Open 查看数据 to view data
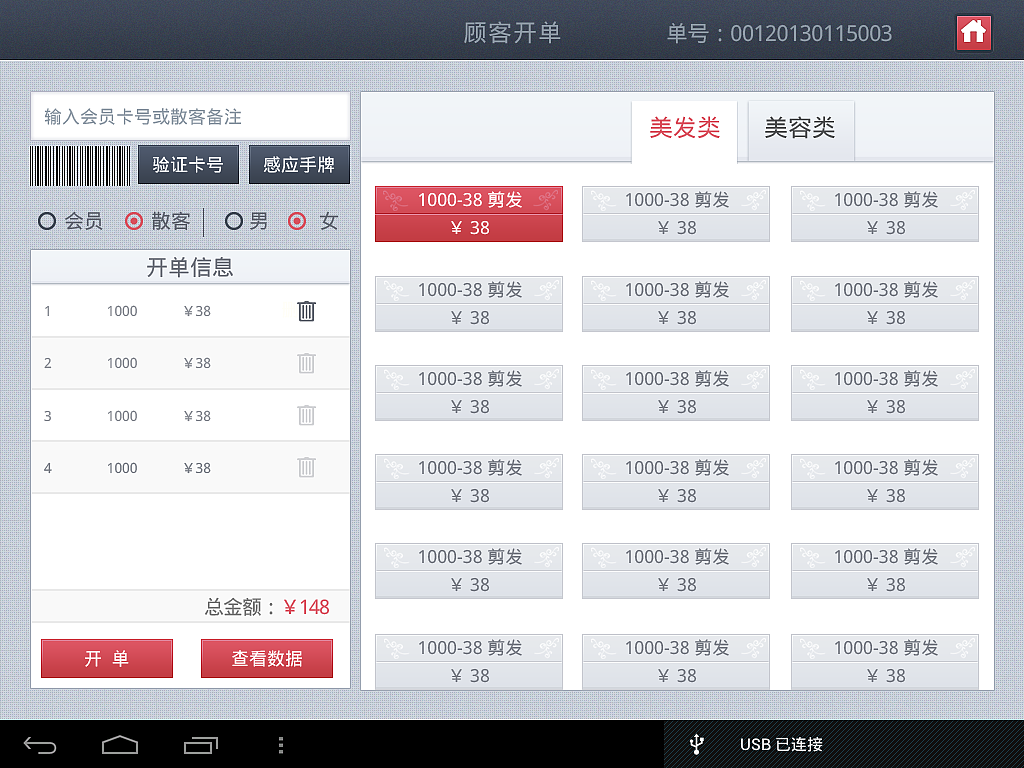The width and height of the screenshot is (1024, 768). 267,658
